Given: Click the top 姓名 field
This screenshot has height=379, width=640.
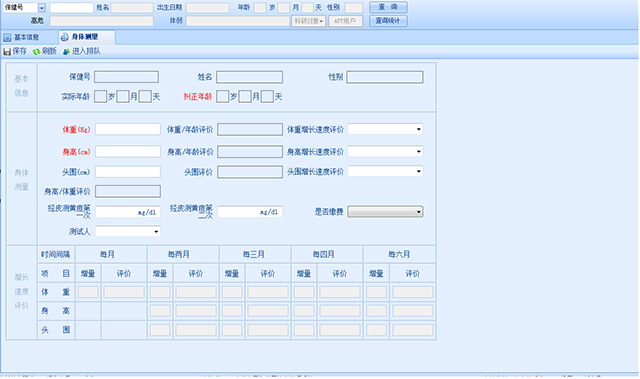Looking at the screenshot, I should click(x=132, y=8).
